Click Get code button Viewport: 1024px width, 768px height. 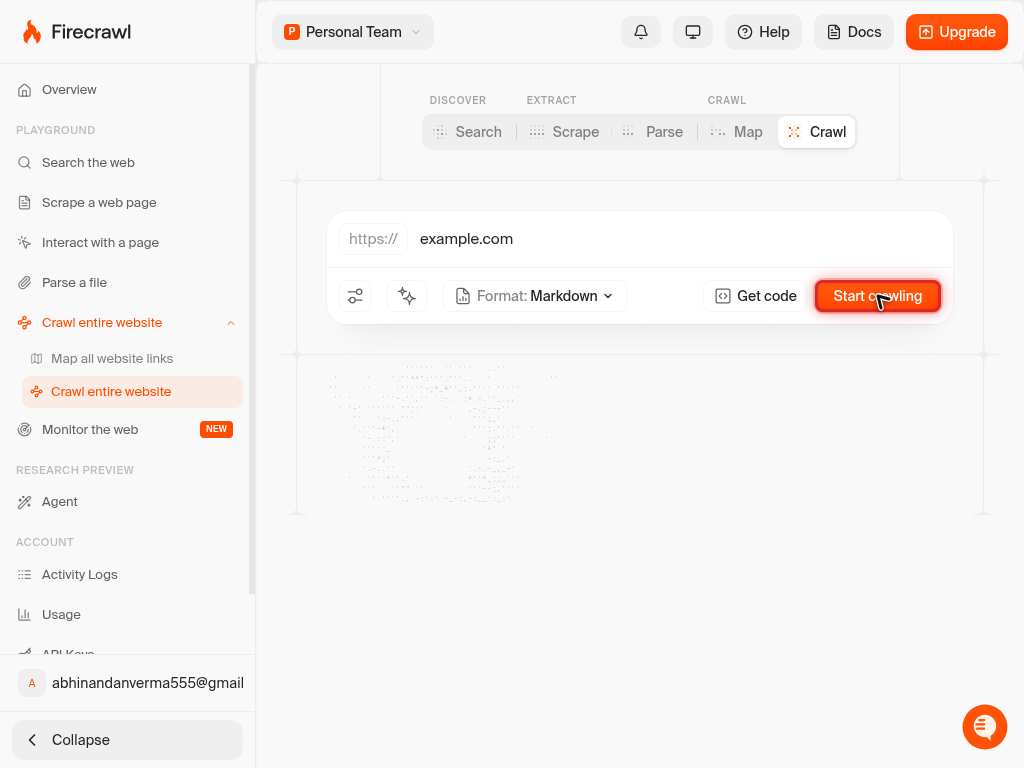[756, 296]
